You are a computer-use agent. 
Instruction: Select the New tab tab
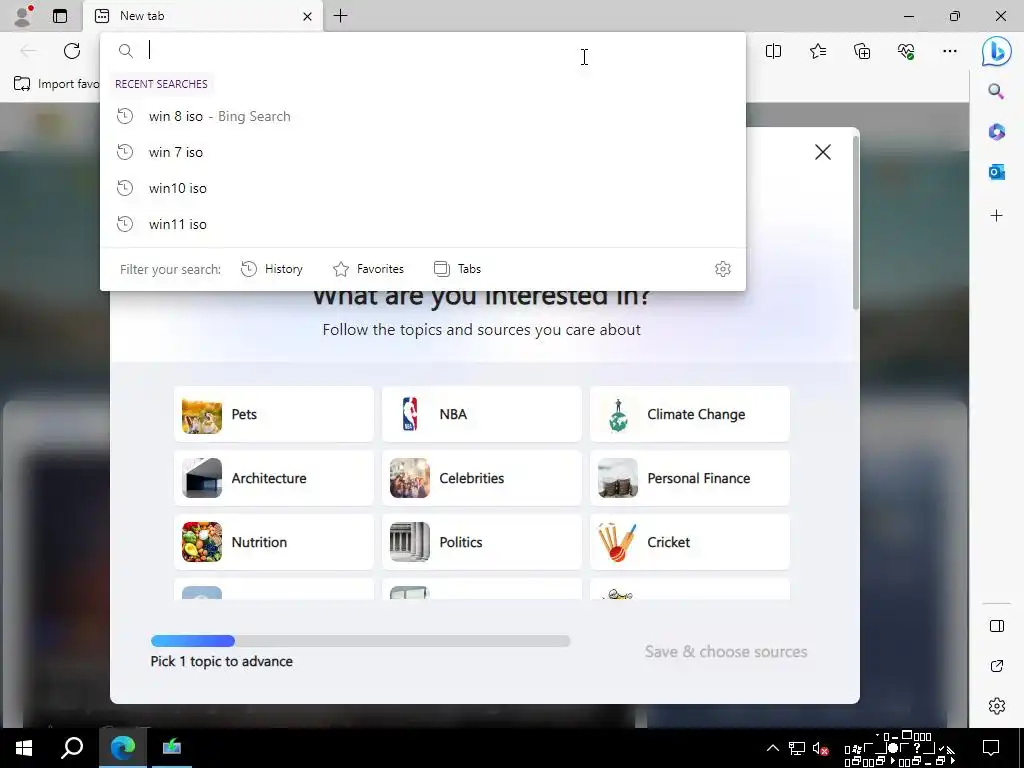[x=203, y=16]
